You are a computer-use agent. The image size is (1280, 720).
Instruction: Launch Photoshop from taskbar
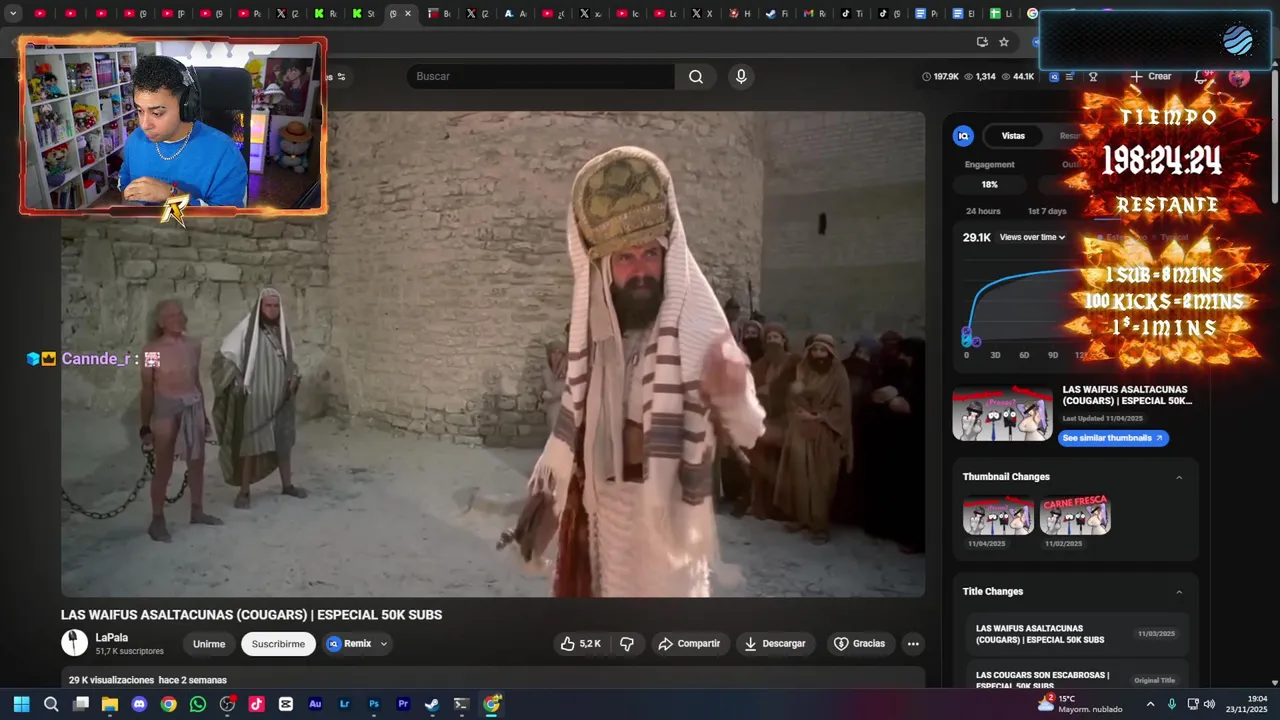pyautogui.click(x=374, y=704)
